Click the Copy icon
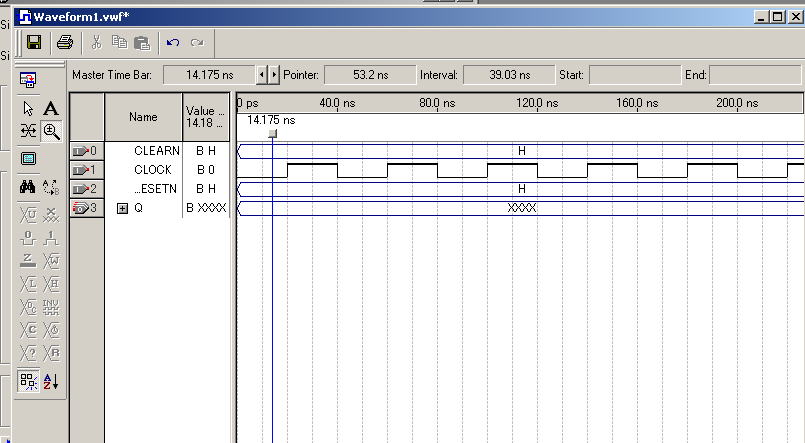 point(119,42)
